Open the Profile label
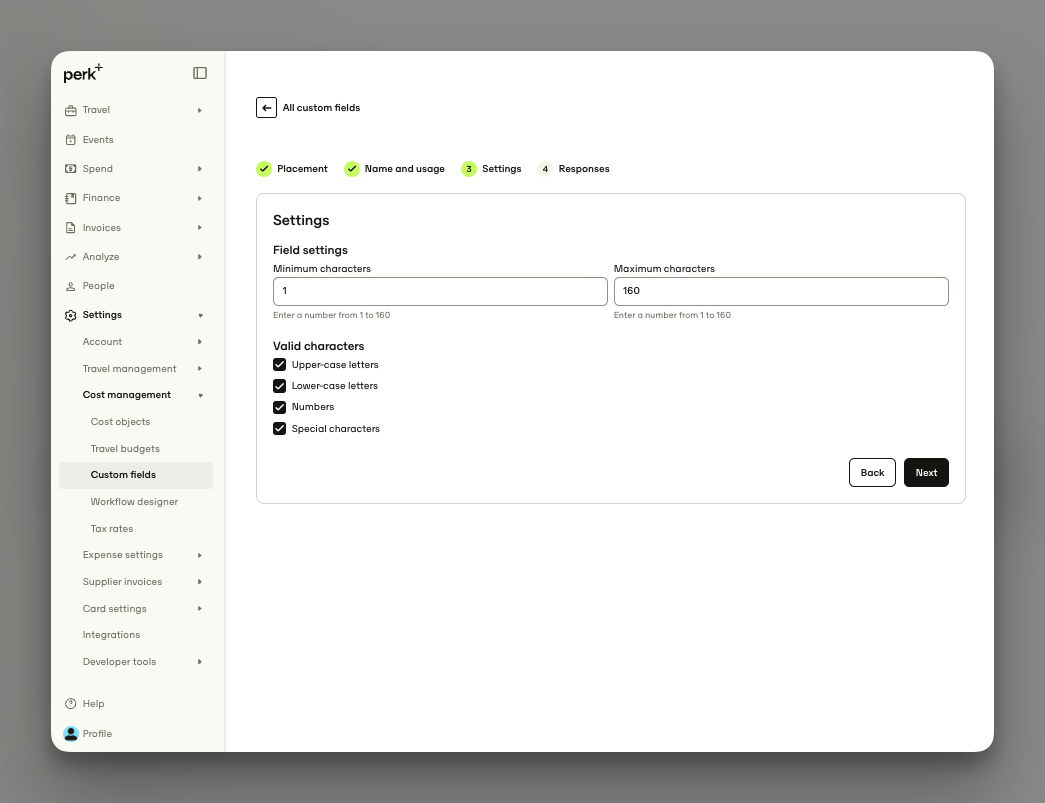 click(97, 734)
